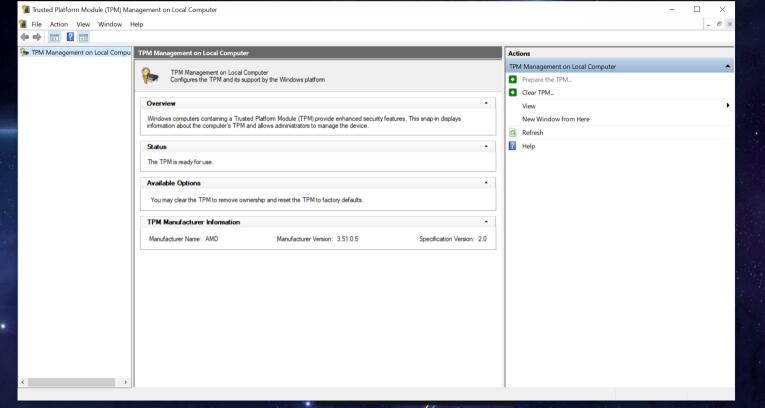Select TPM Management on Local Computer tree node
This screenshot has width=765, height=408.
(76, 52)
